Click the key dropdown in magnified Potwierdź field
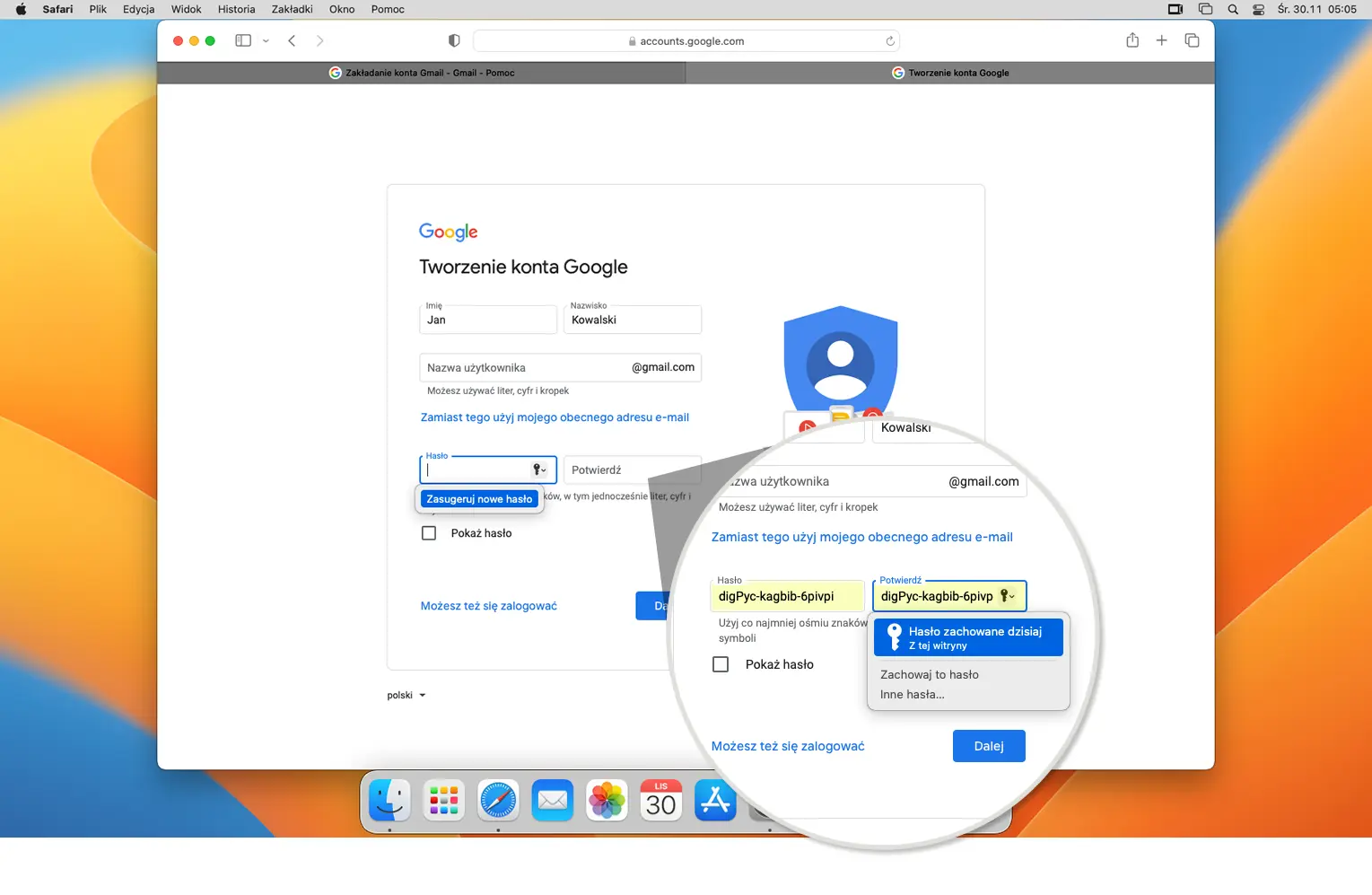Image resolution: width=1372 pixels, height=895 pixels. click(x=1008, y=596)
